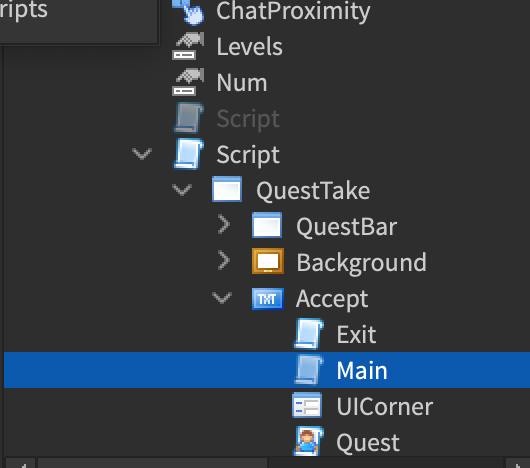Screen dimensions: 530x468
Task: Expand the QuestBar tree node
Action: (224, 224)
